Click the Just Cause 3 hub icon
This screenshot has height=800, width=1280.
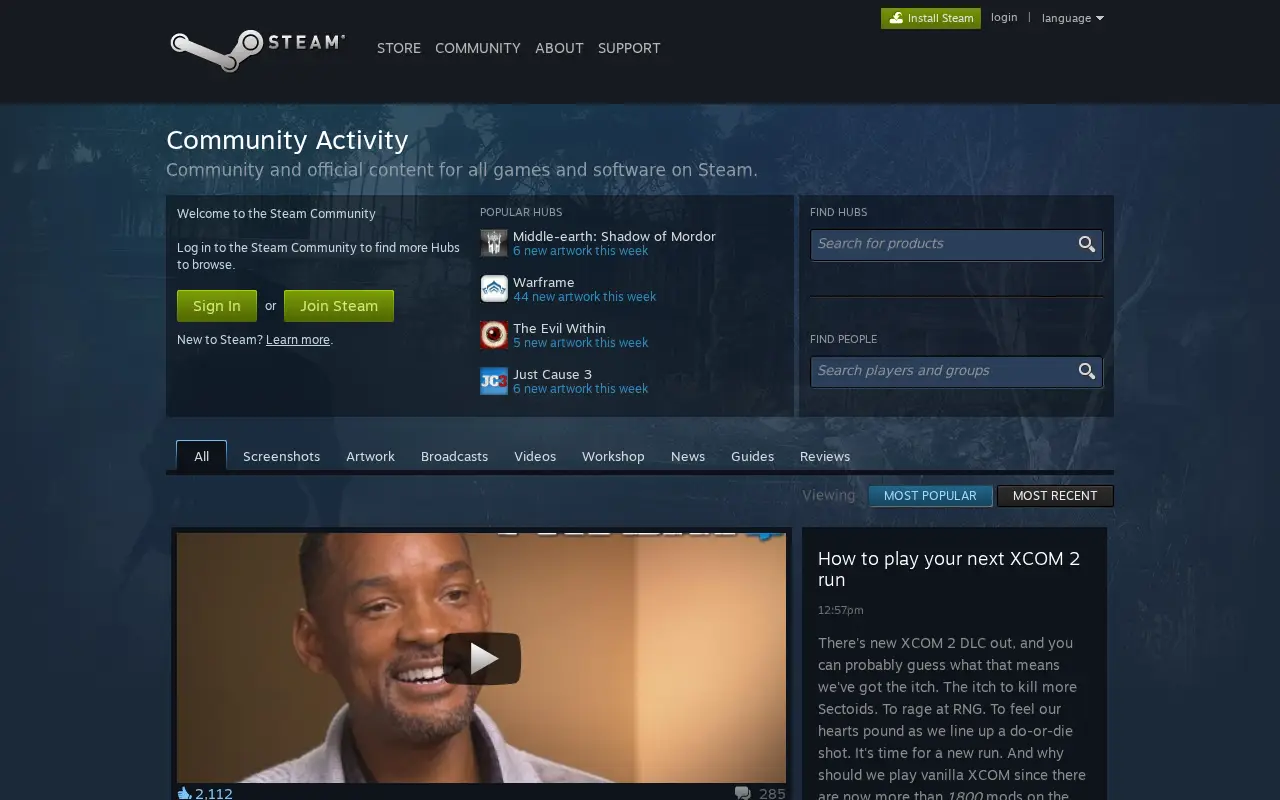(x=494, y=381)
